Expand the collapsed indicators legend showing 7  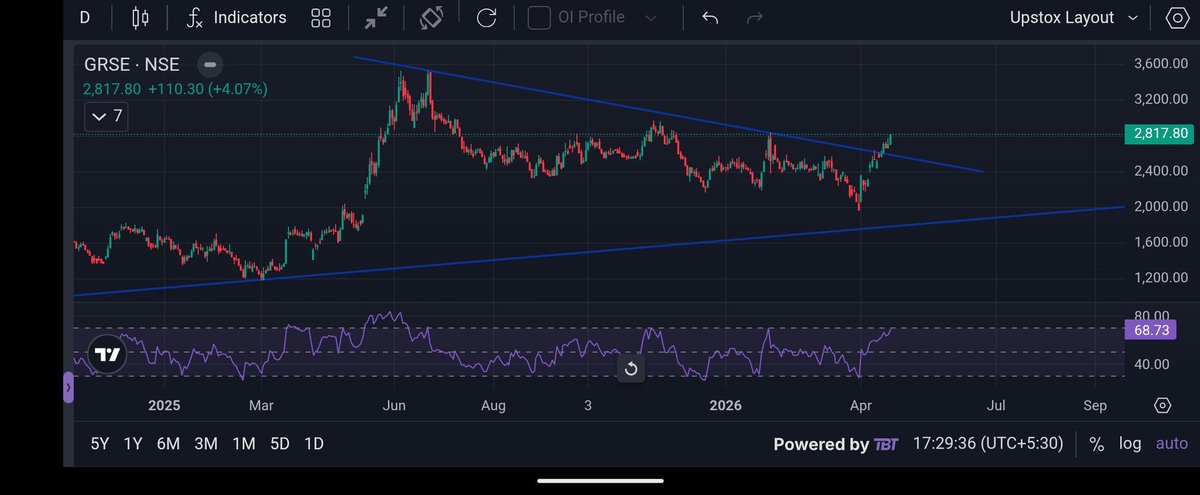pos(106,116)
